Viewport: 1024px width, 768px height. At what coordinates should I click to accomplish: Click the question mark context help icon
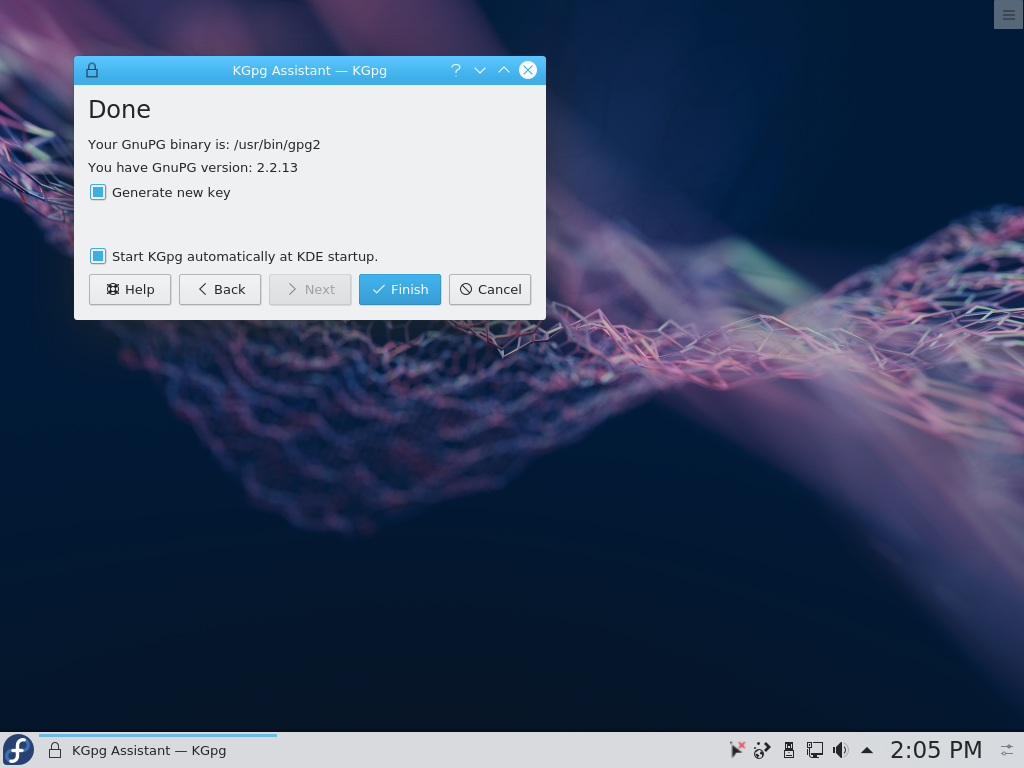click(x=456, y=70)
